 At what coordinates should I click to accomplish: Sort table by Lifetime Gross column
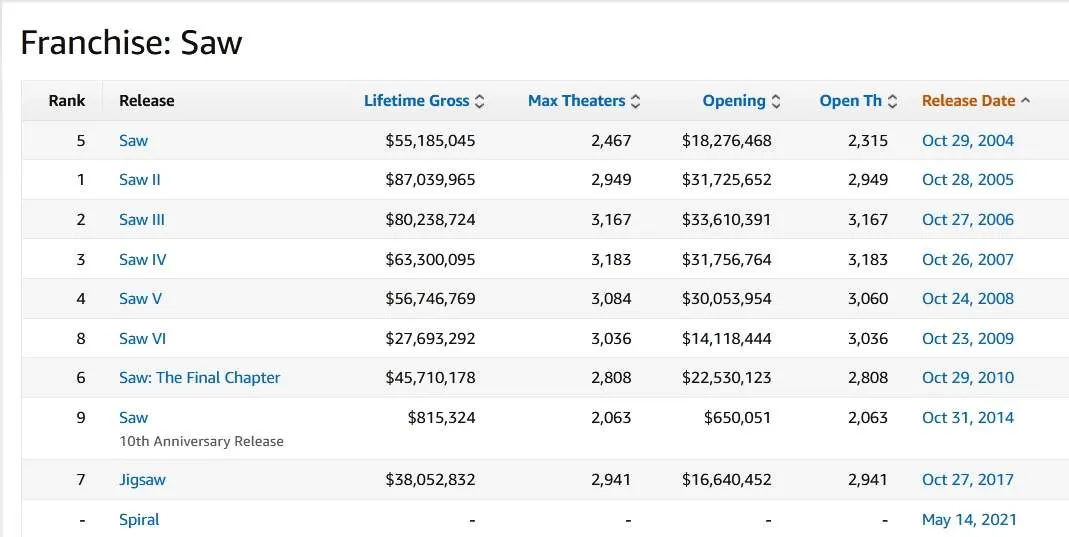point(416,101)
